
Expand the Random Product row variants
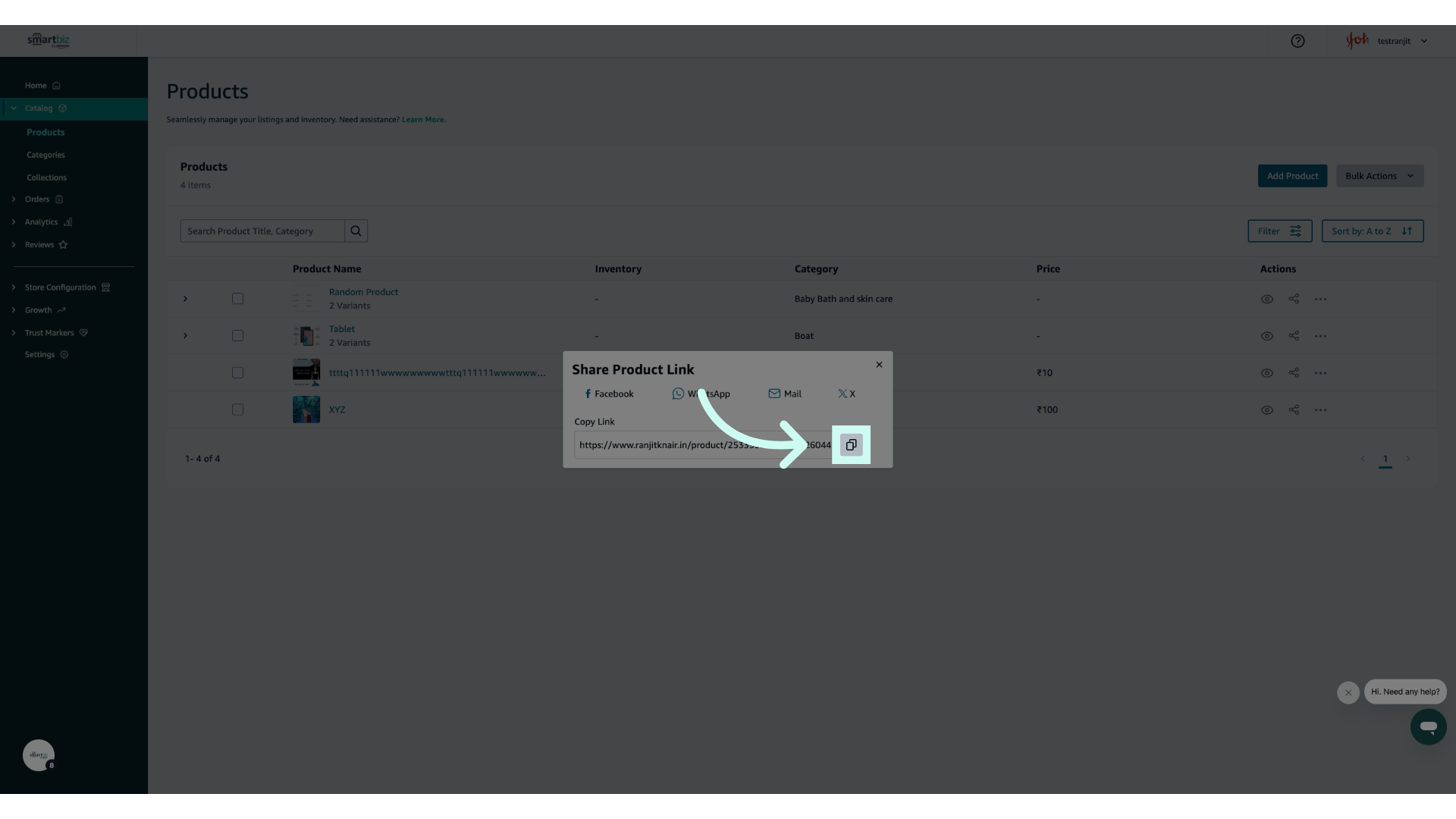click(185, 299)
